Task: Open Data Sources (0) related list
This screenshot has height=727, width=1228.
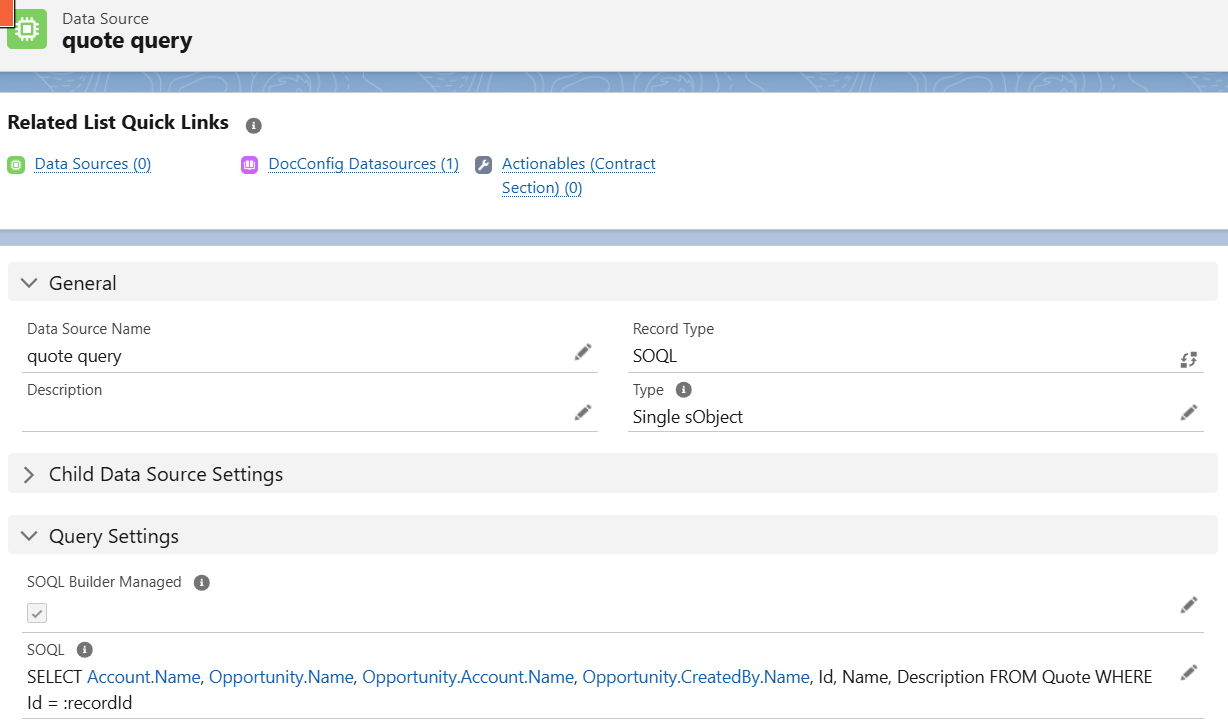Action: point(92,164)
